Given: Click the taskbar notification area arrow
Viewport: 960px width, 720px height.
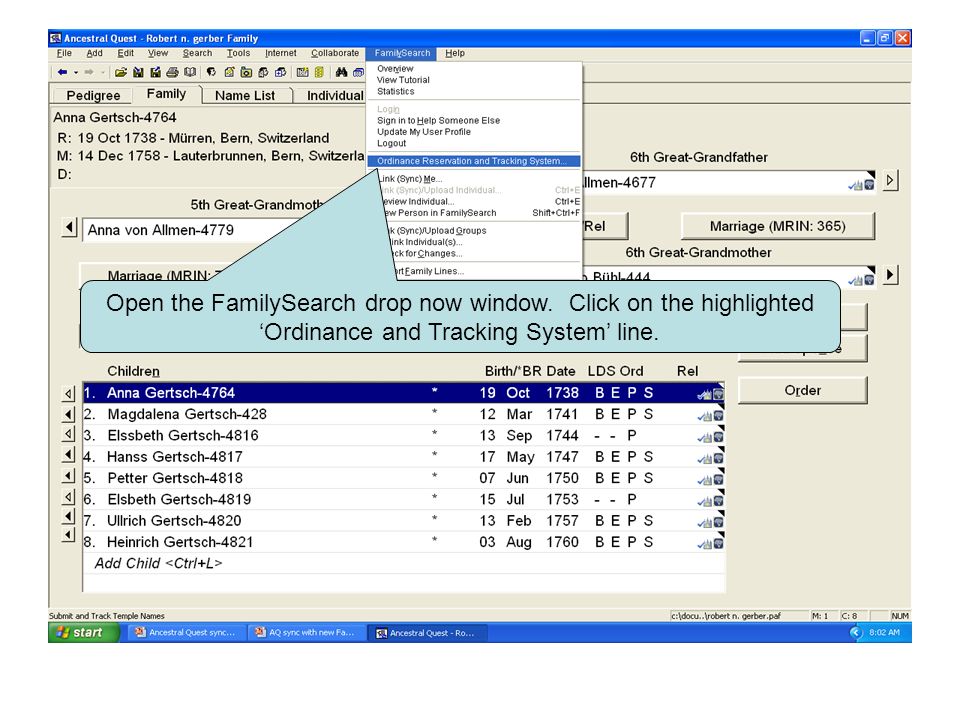Looking at the screenshot, I should (855, 632).
